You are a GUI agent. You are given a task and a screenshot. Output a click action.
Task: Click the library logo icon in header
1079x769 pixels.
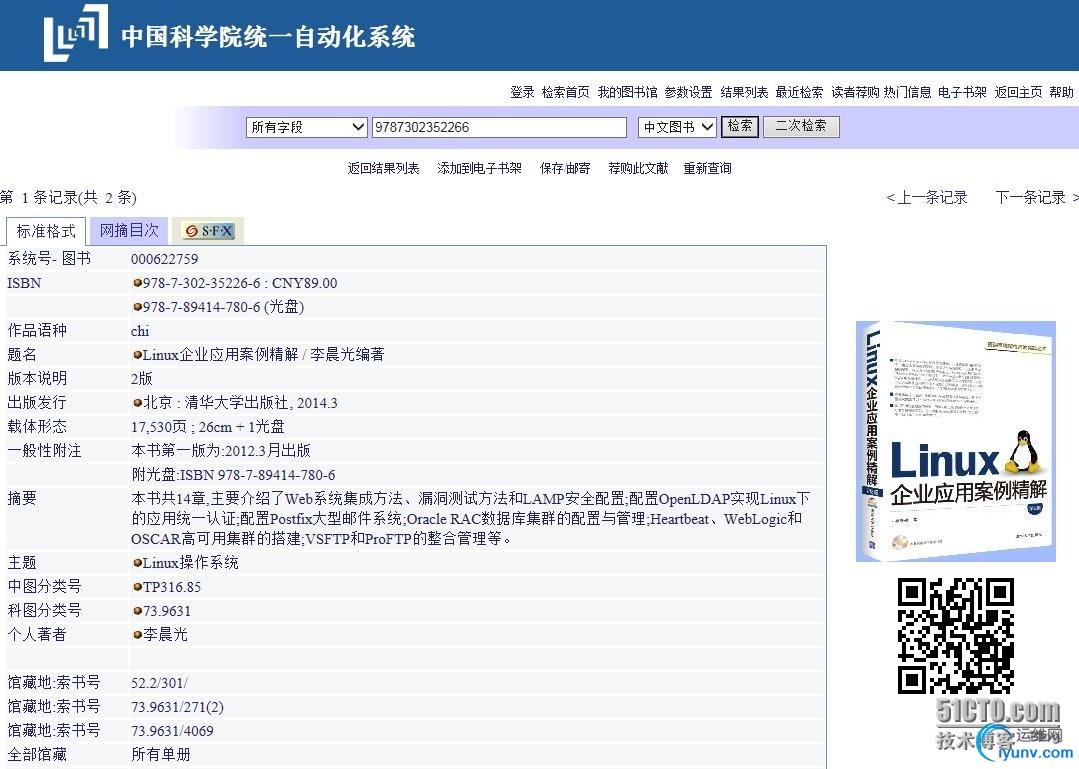click(76, 33)
